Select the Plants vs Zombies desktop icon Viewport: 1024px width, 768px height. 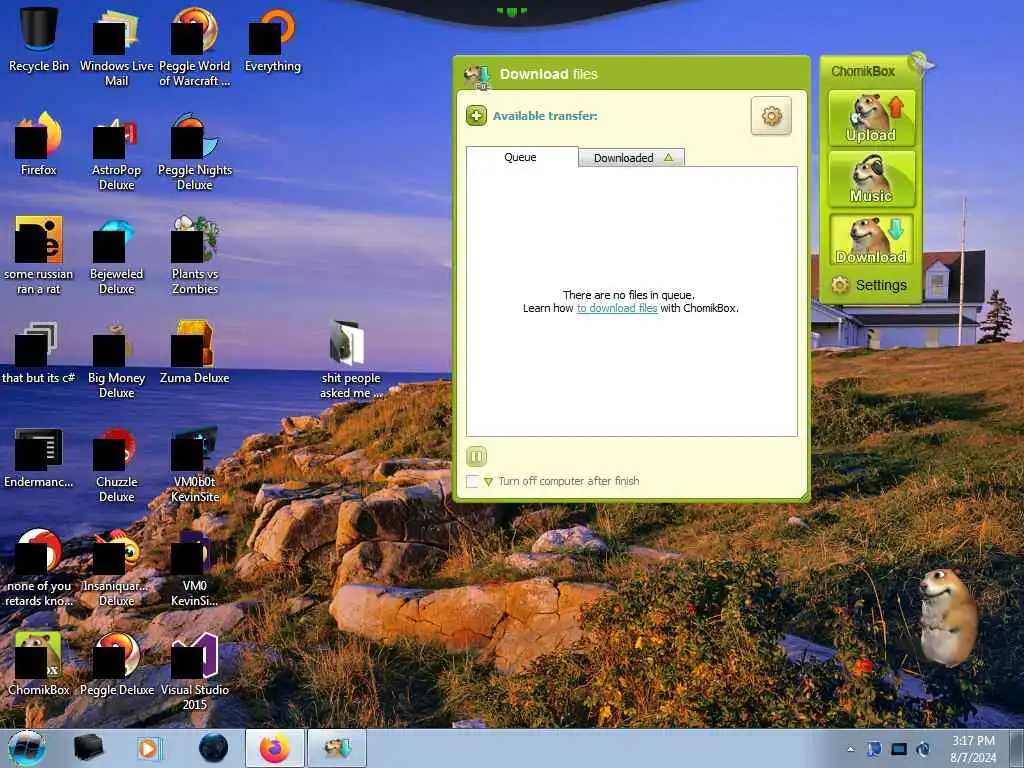click(x=195, y=255)
